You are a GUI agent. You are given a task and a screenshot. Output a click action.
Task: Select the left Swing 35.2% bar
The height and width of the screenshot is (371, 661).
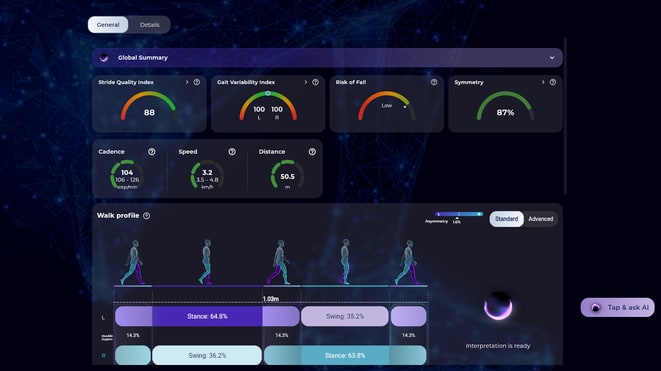[345, 316]
